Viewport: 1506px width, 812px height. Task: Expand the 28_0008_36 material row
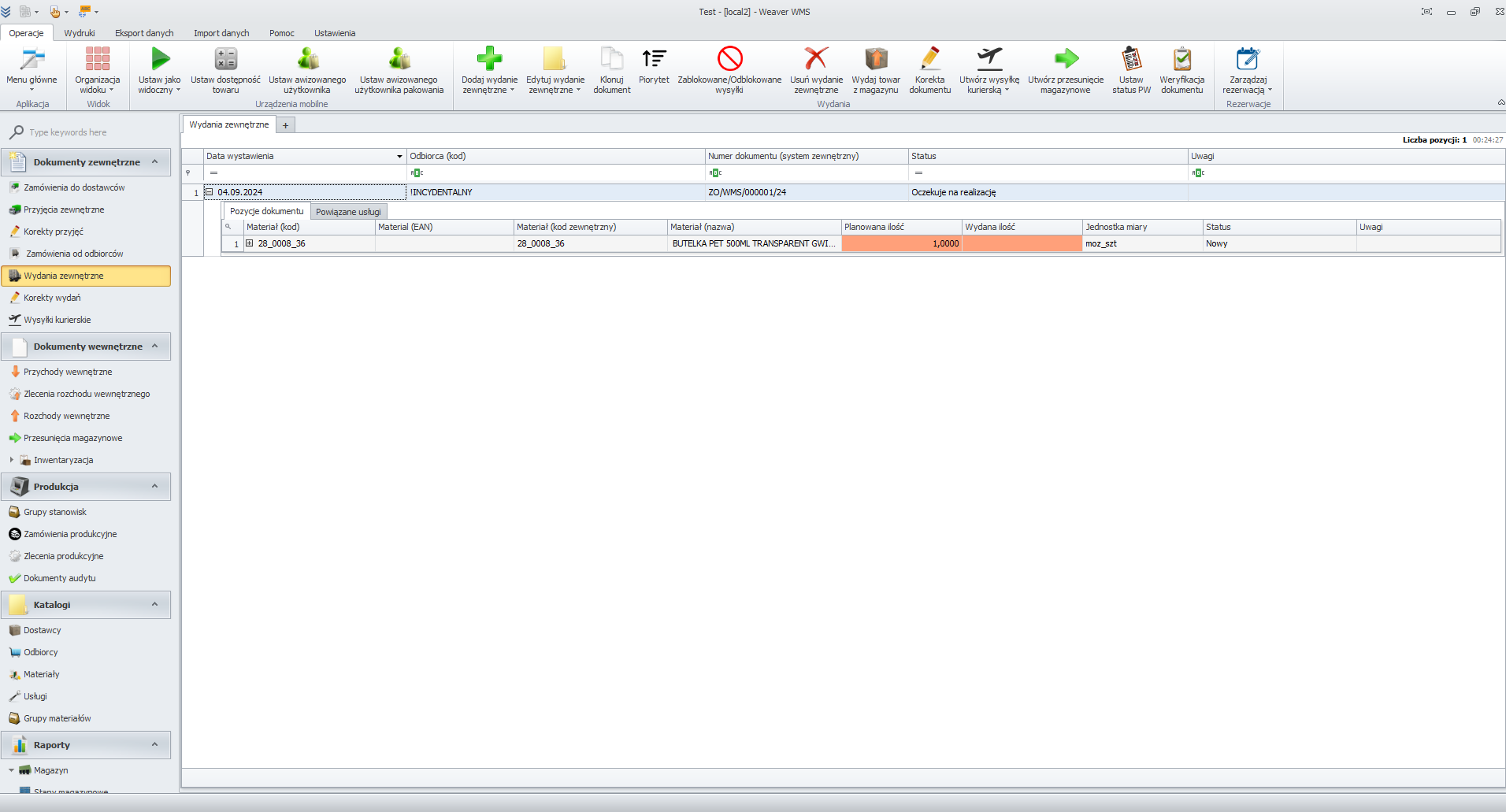pyautogui.click(x=250, y=243)
